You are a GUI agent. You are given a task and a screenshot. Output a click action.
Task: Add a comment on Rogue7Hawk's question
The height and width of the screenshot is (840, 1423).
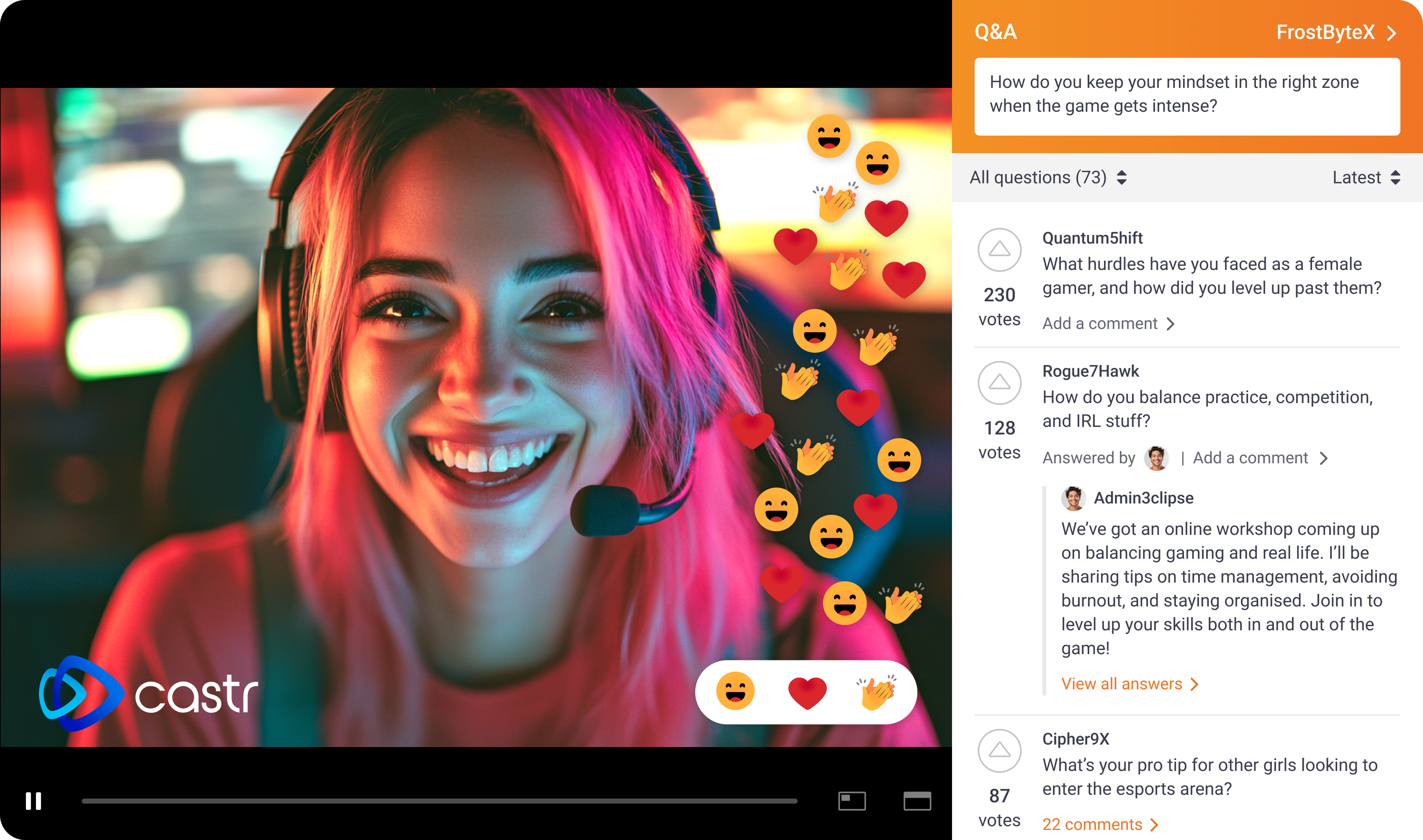[1260, 458]
